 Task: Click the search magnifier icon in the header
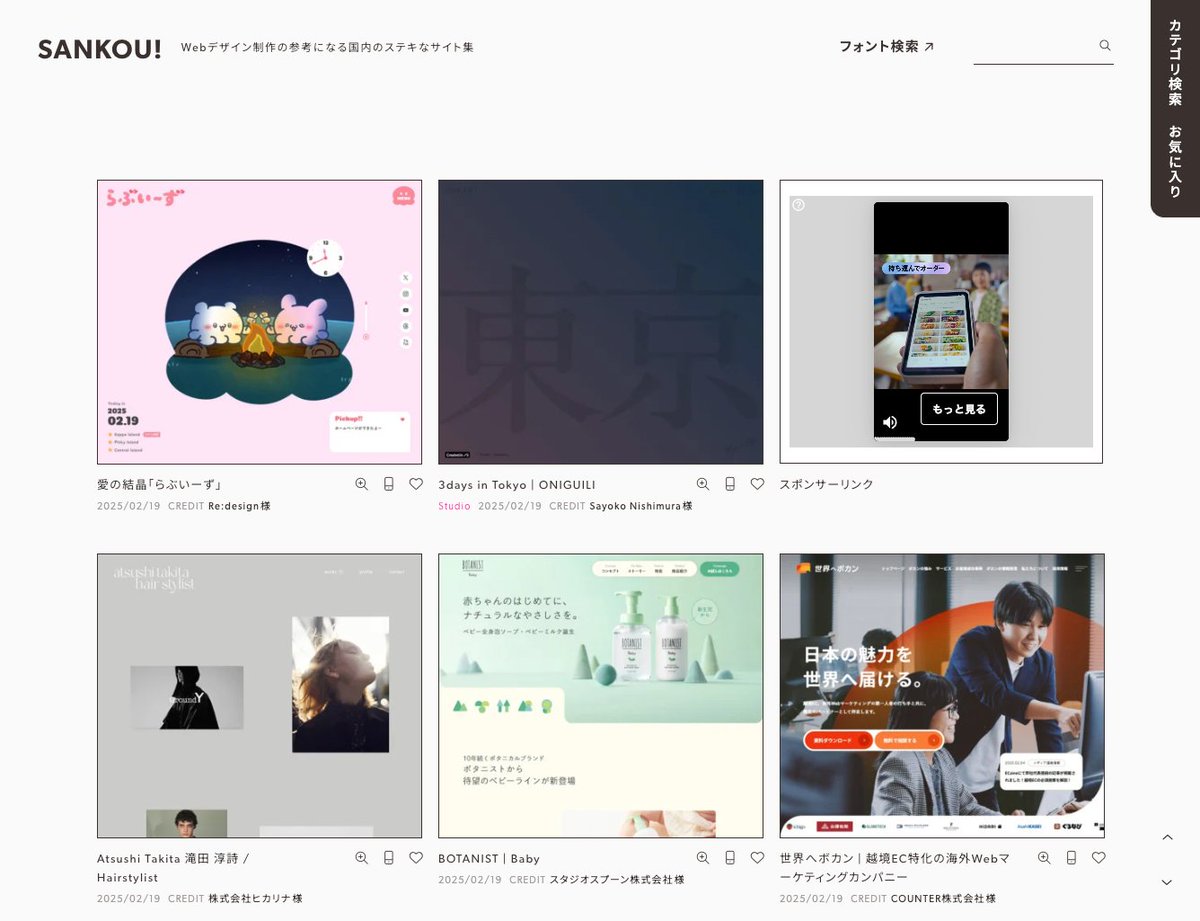[1104, 45]
